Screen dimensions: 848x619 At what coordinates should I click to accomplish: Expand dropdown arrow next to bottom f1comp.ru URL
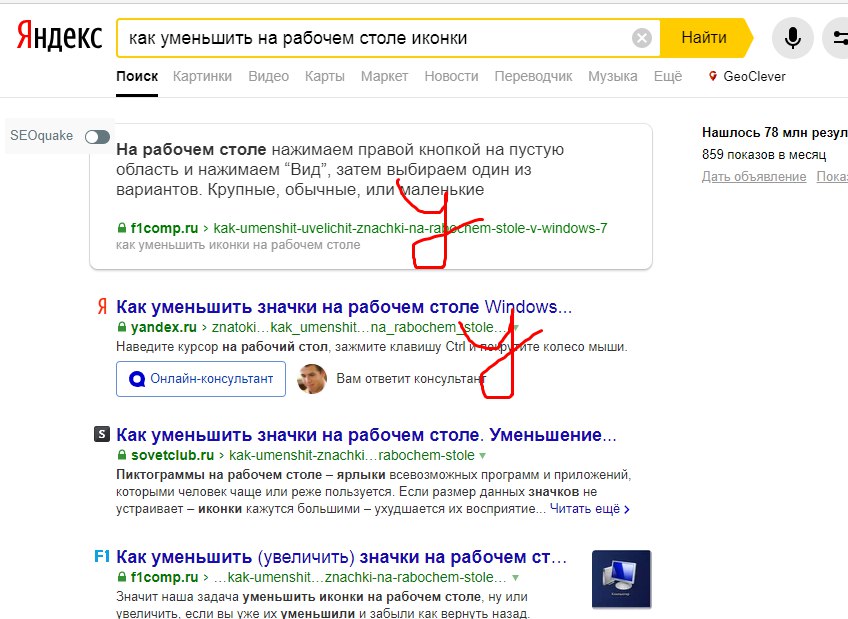click(515, 578)
